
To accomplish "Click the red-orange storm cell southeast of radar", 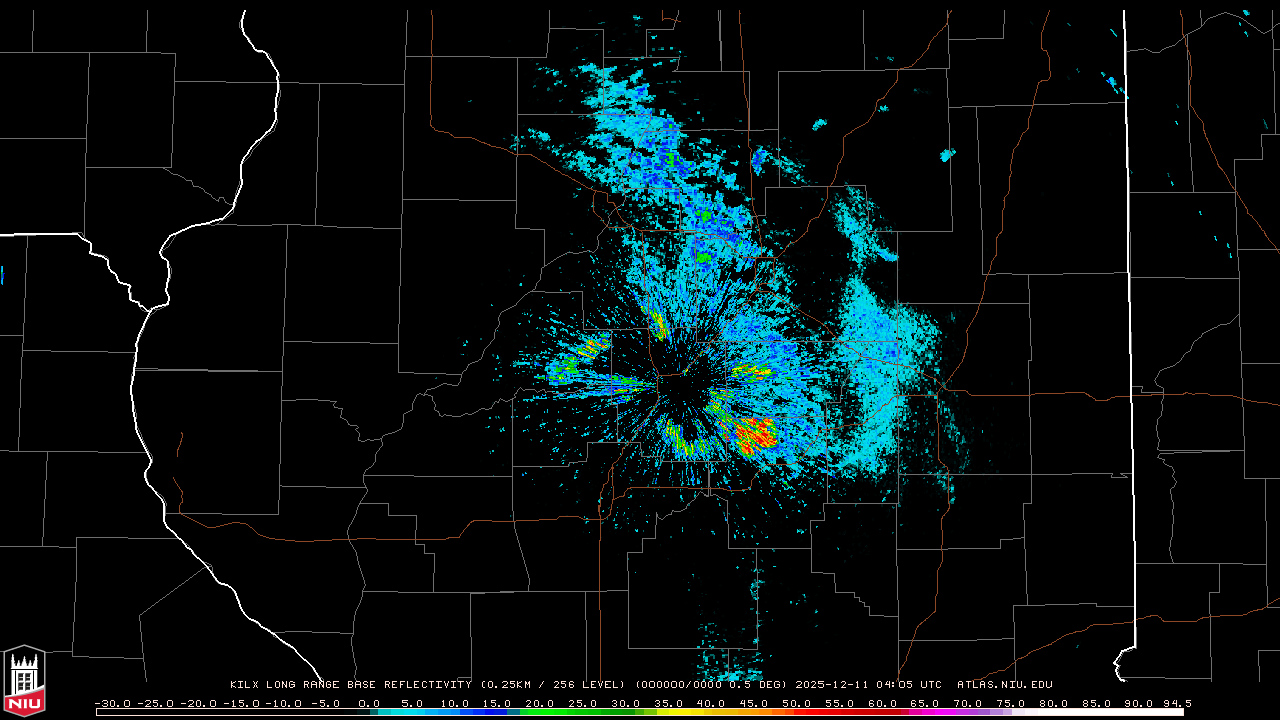I will coord(754,434).
